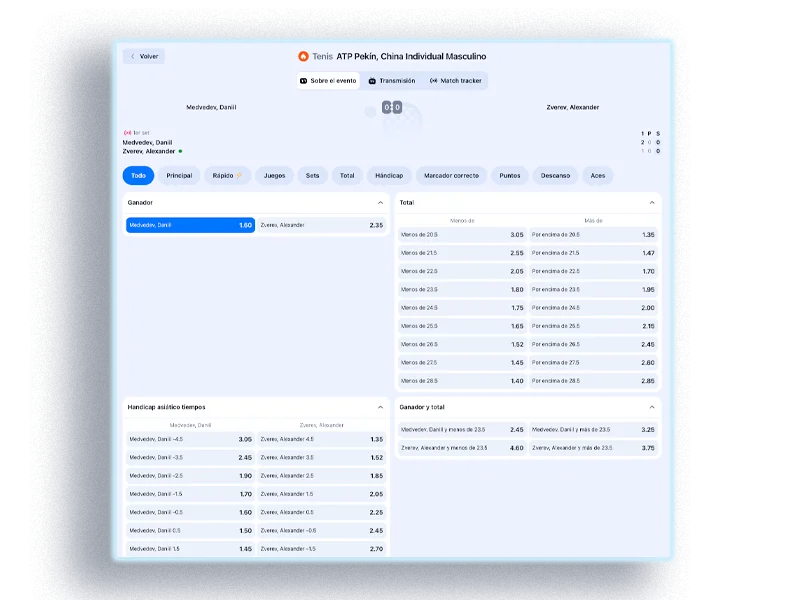Select Zverev, Alexander winner odds 2.35
Viewport: 786px width, 600px height.
click(321, 225)
